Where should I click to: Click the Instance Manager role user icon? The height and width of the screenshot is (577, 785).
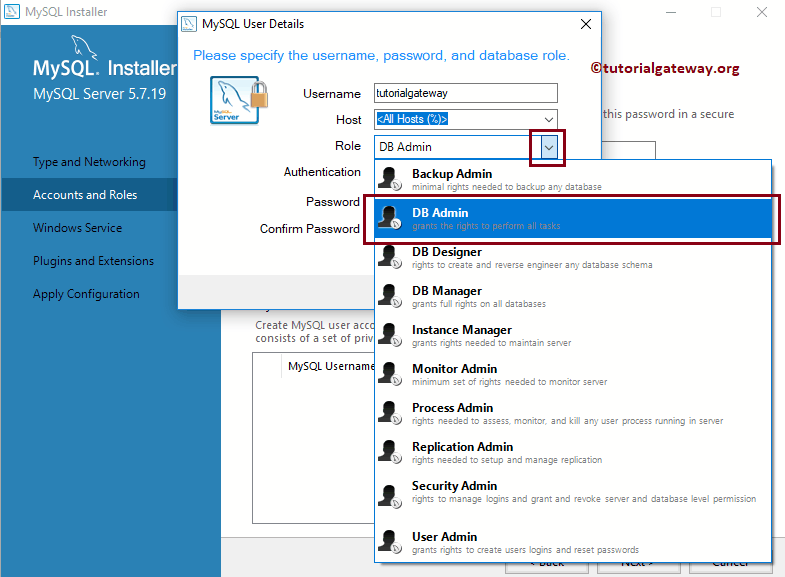click(x=390, y=335)
